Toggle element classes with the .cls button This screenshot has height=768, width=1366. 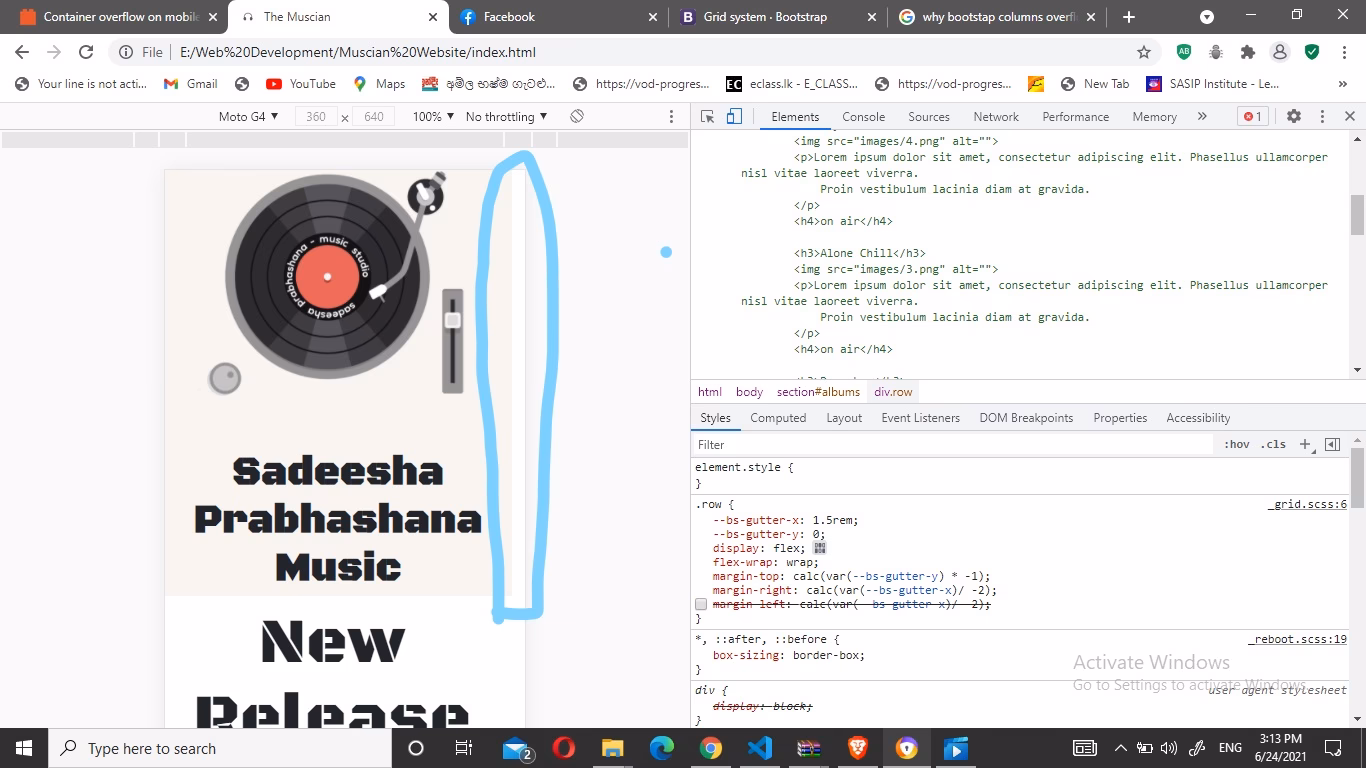point(1273,444)
